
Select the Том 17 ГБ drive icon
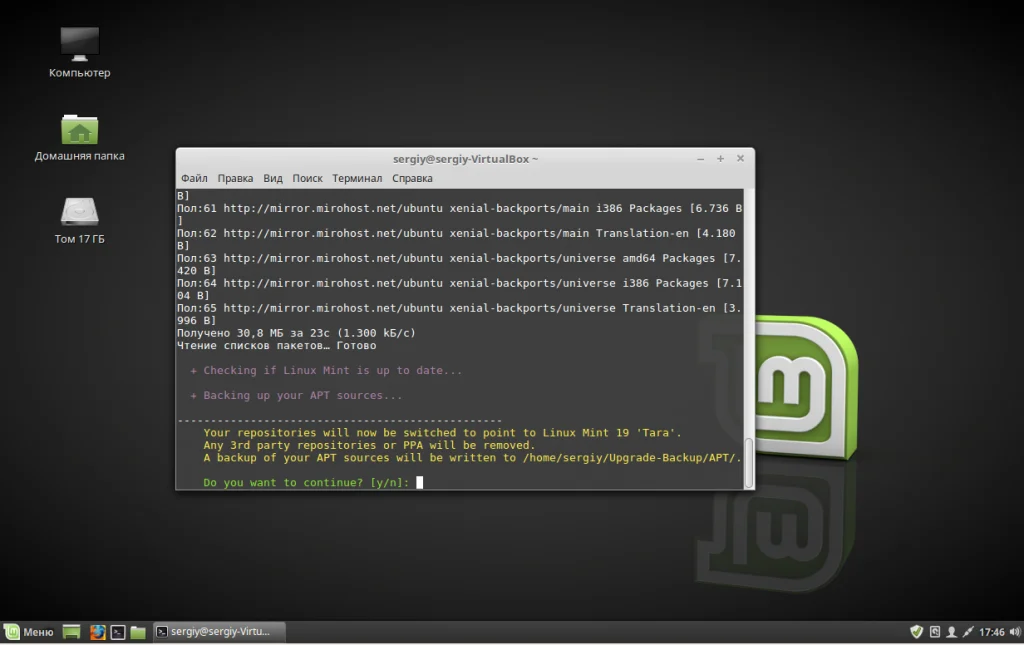coord(80,221)
